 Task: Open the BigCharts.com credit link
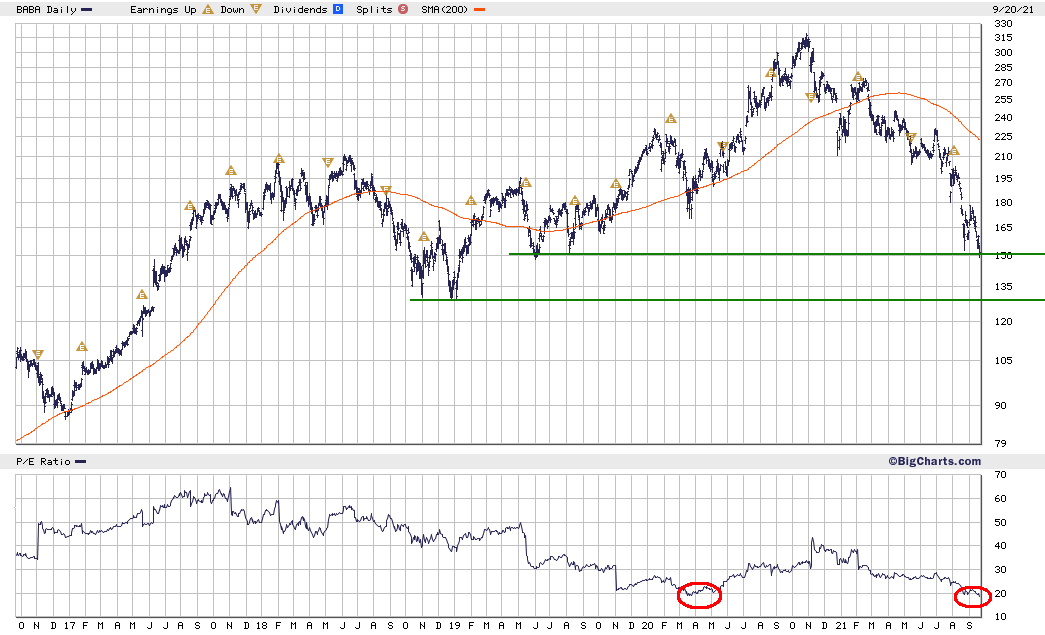[934, 461]
